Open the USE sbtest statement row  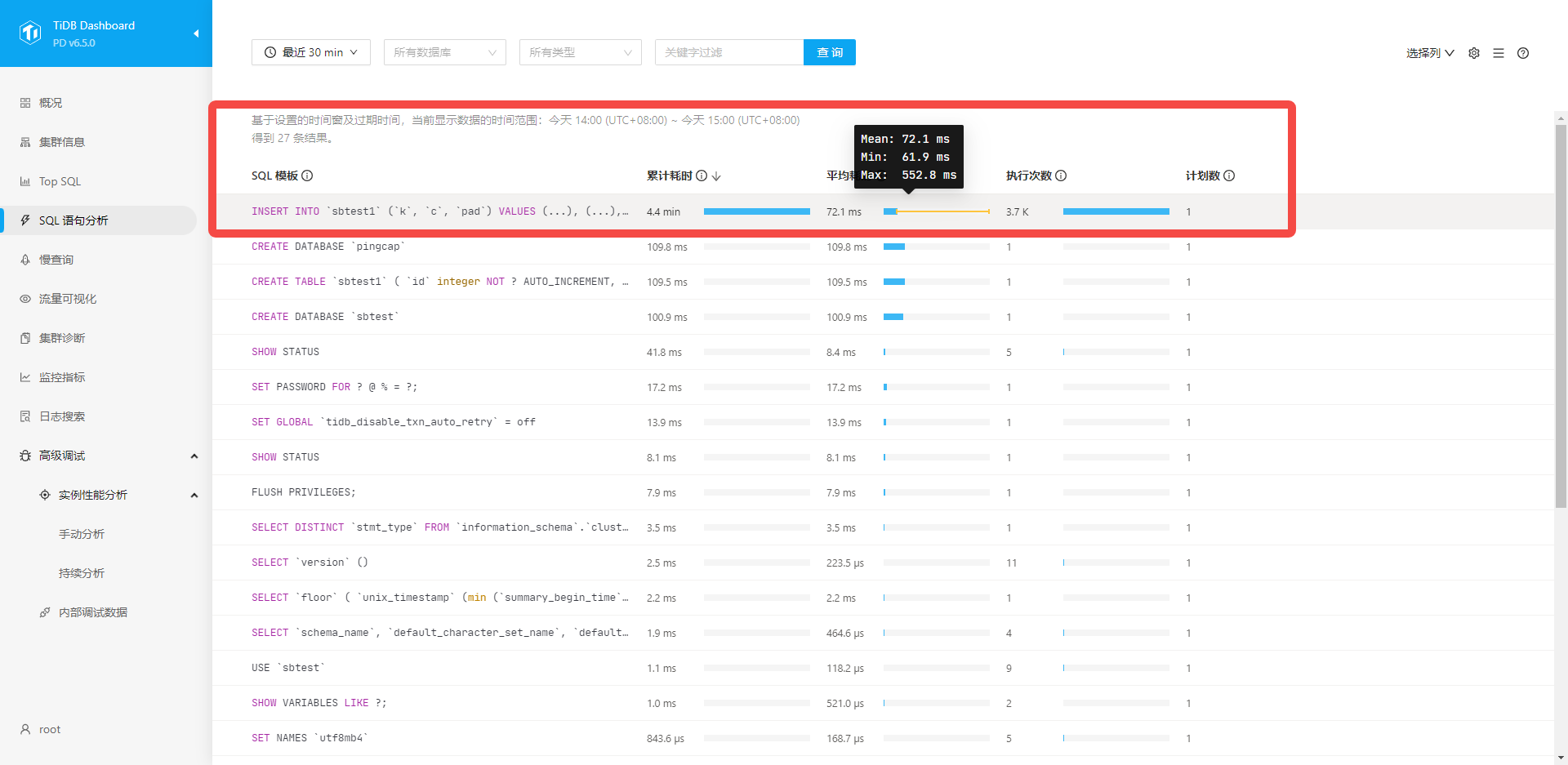pos(884,668)
